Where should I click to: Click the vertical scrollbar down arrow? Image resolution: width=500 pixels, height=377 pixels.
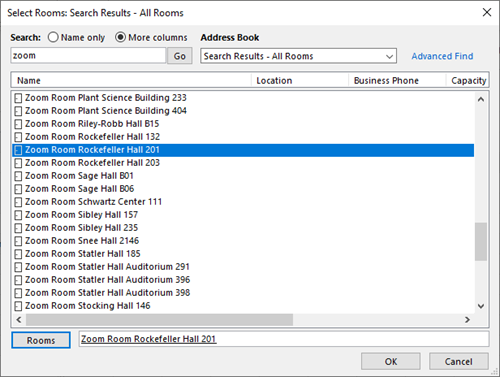click(481, 306)
